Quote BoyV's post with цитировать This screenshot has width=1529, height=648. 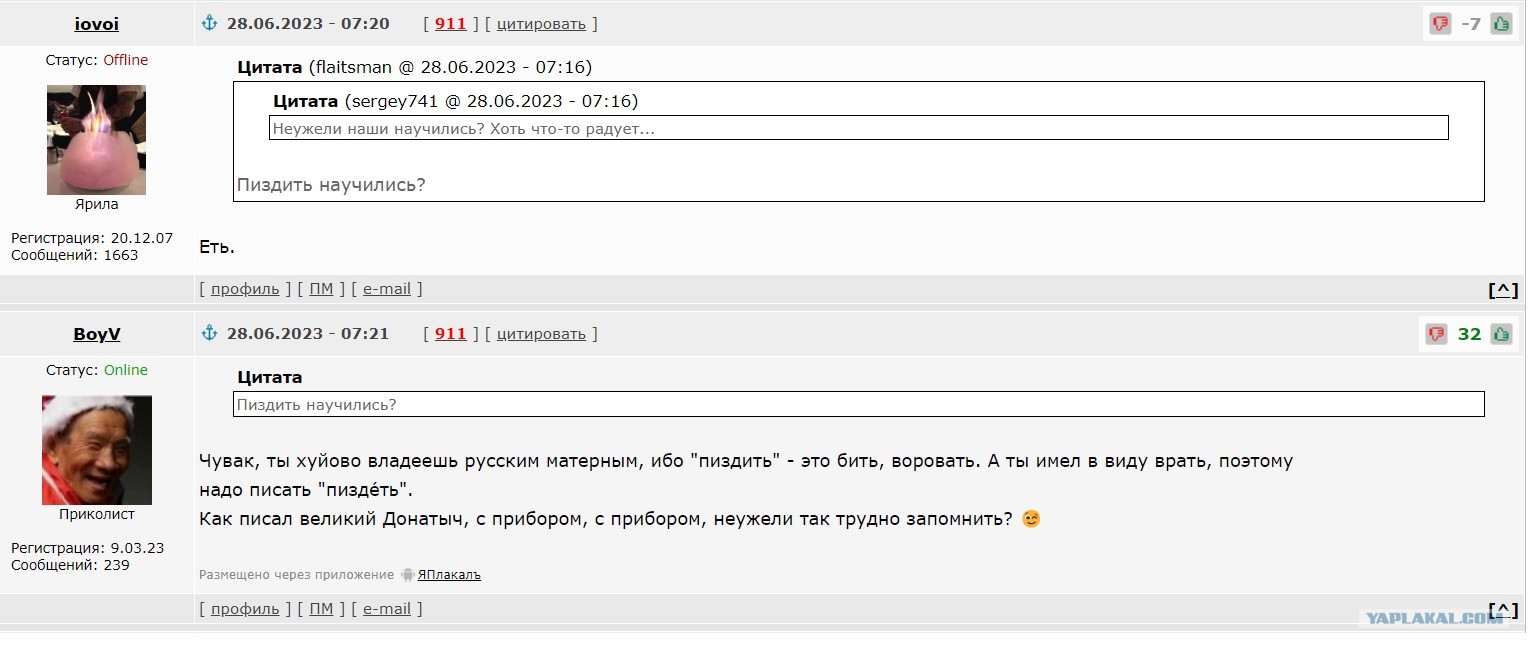click(541, 334)
